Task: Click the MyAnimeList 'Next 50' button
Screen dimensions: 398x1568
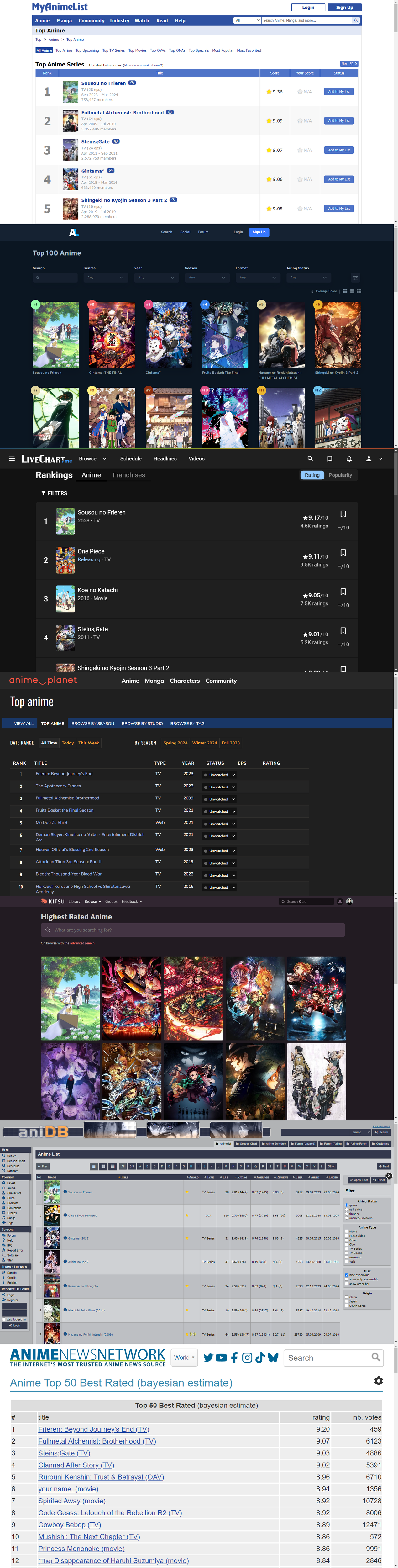Action: tap(349, 64)
